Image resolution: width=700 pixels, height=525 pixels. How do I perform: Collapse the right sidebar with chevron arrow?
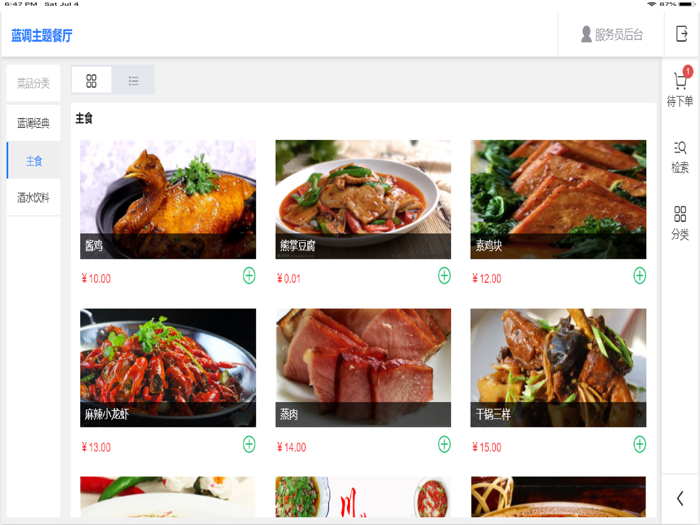pyautogui.click(x=680, y=498)
